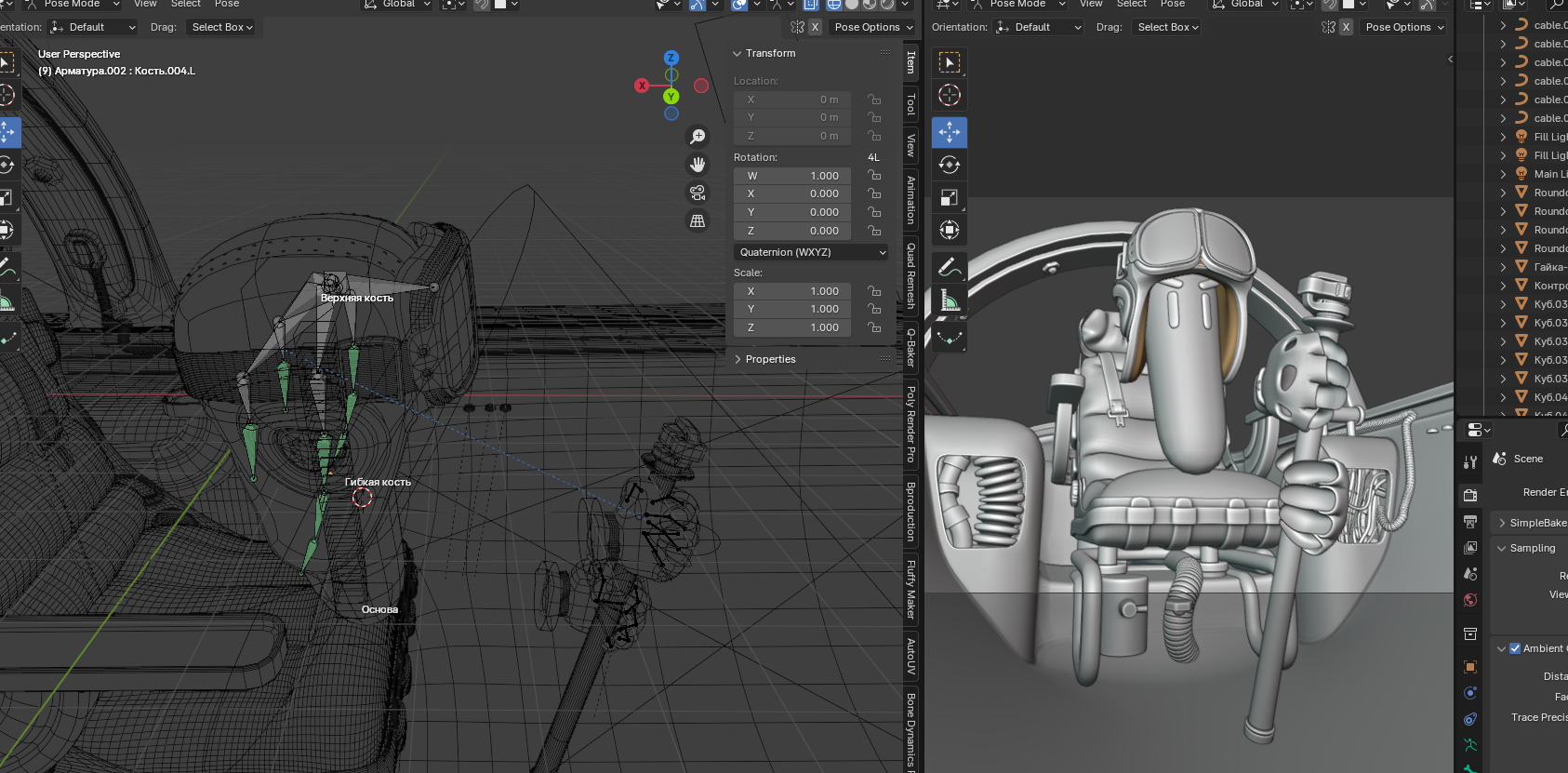Viewport: 1568px width, 773px height.
Task: Switch perspective/orthographic with the grid gizmo
Action: pos(698,221)
